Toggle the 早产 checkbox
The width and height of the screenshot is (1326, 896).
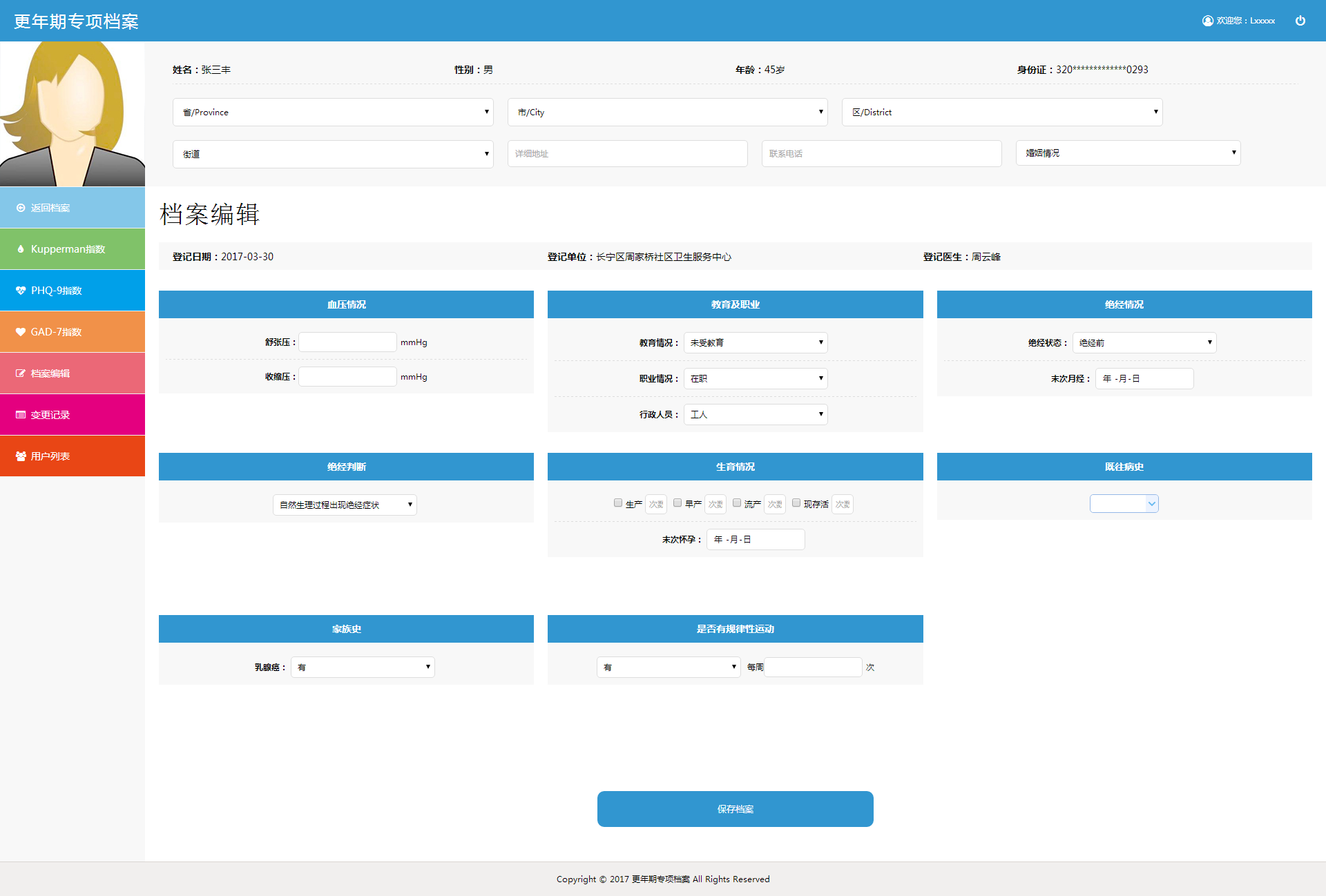pyautogui.click(x=678, y=503)
